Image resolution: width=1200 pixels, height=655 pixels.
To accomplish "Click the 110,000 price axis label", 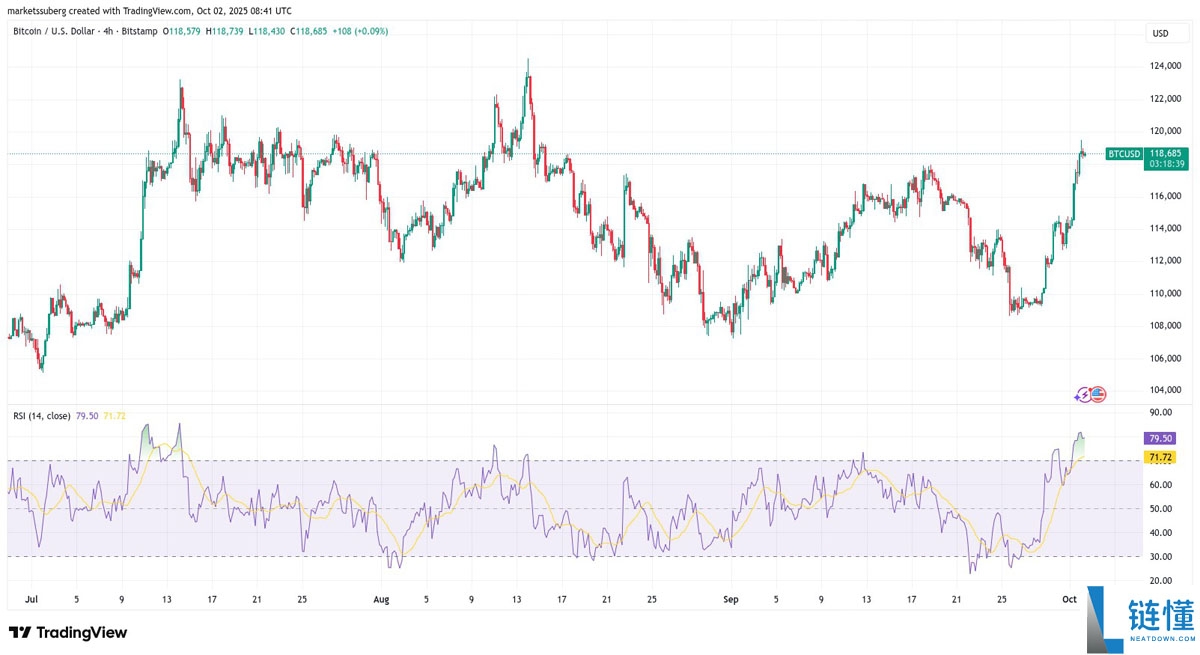I will point(1166,293).
